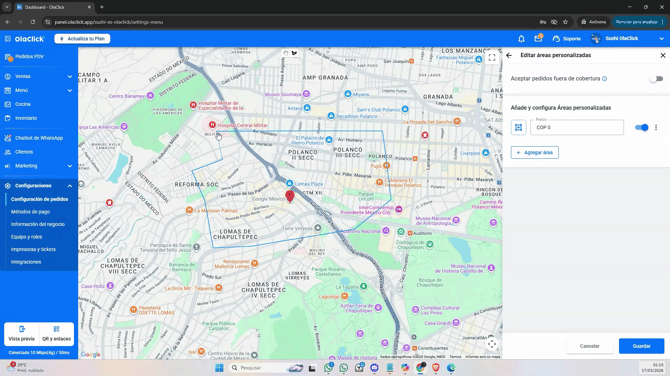This screenshot has height=376, width=670.
Task: Open the Windows Start menu
Action: tap(219, 368)
